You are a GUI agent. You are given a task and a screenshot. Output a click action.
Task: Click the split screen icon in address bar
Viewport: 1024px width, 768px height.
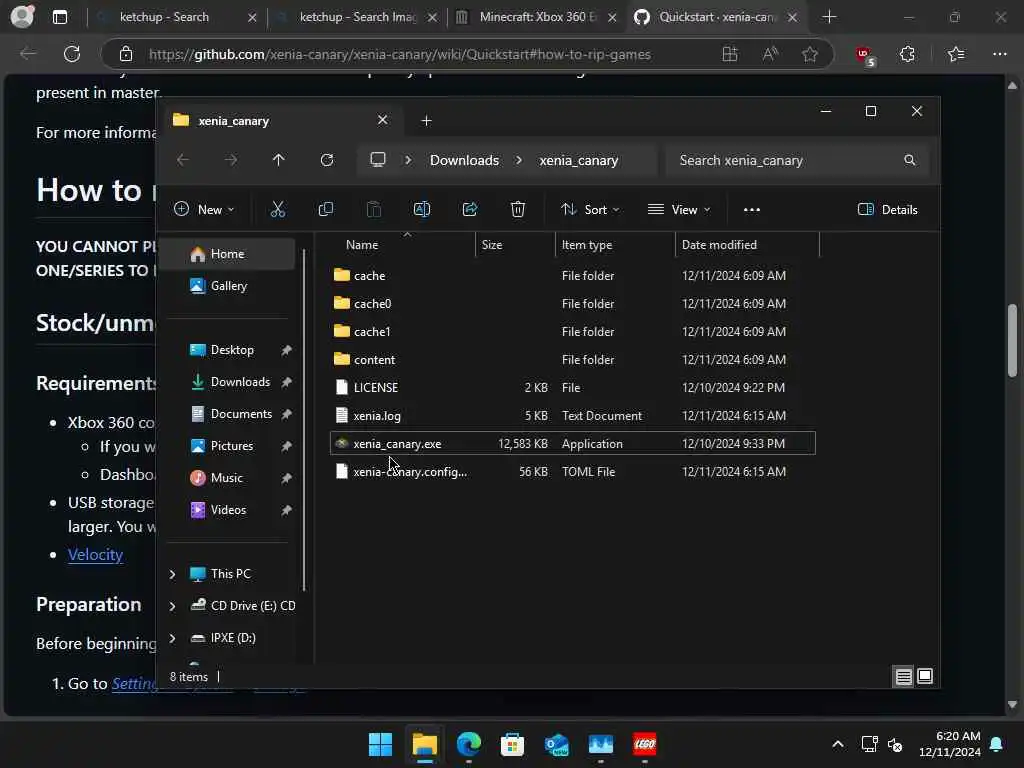[729, 54]
